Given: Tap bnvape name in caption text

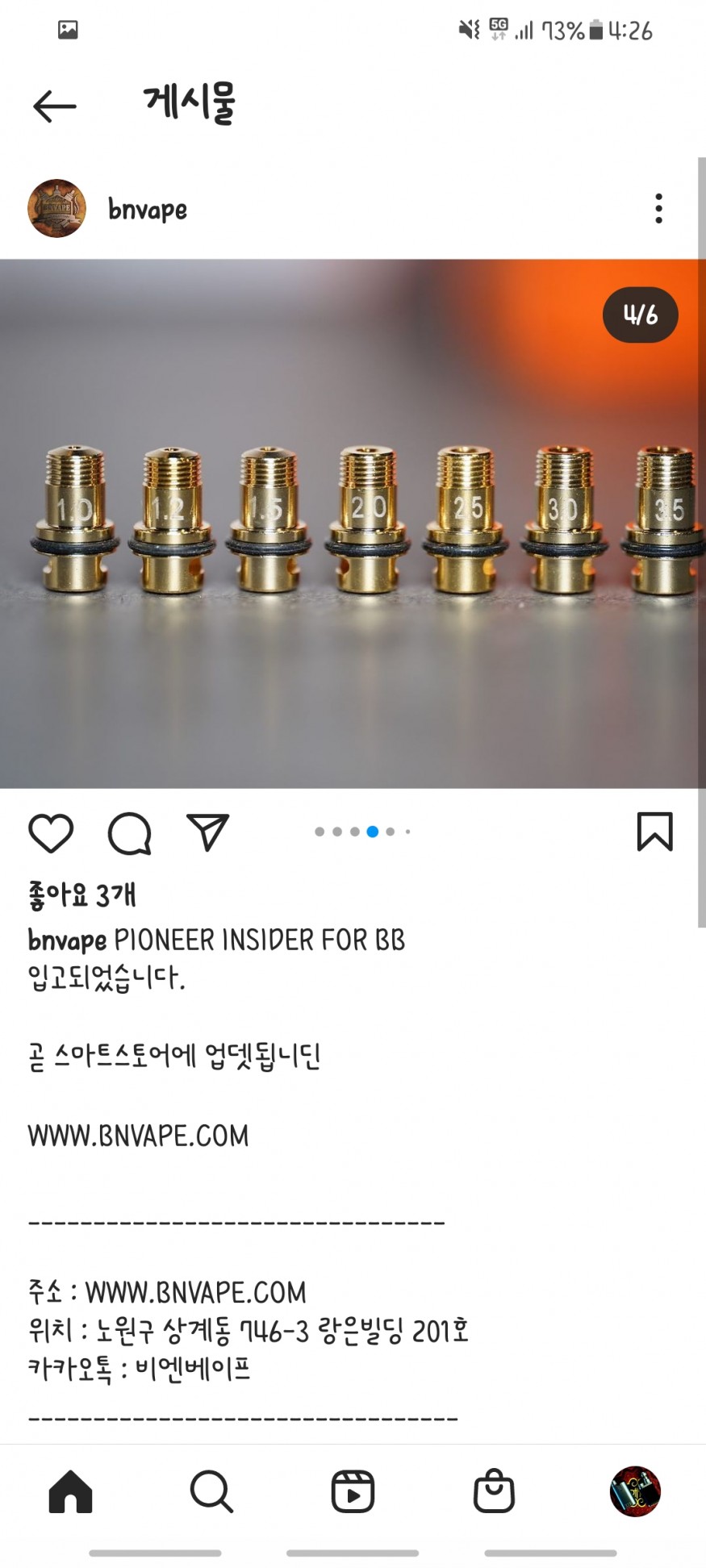Looking at the screenshot, I should [x=67, y=940].
